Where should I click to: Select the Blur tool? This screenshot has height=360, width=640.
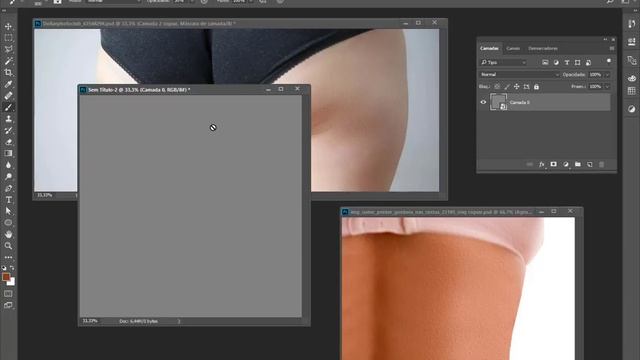coord(8,165)
